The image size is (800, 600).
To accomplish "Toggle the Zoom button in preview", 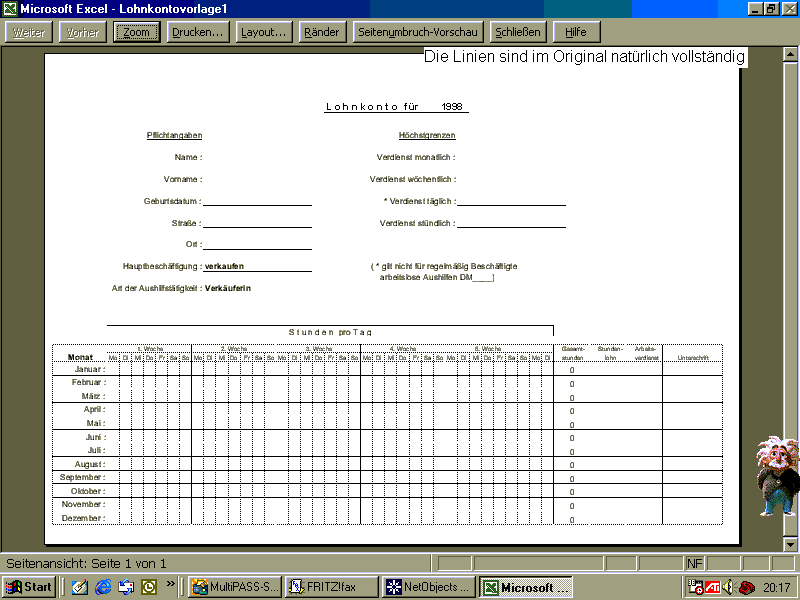I will [x=137, y=32].
